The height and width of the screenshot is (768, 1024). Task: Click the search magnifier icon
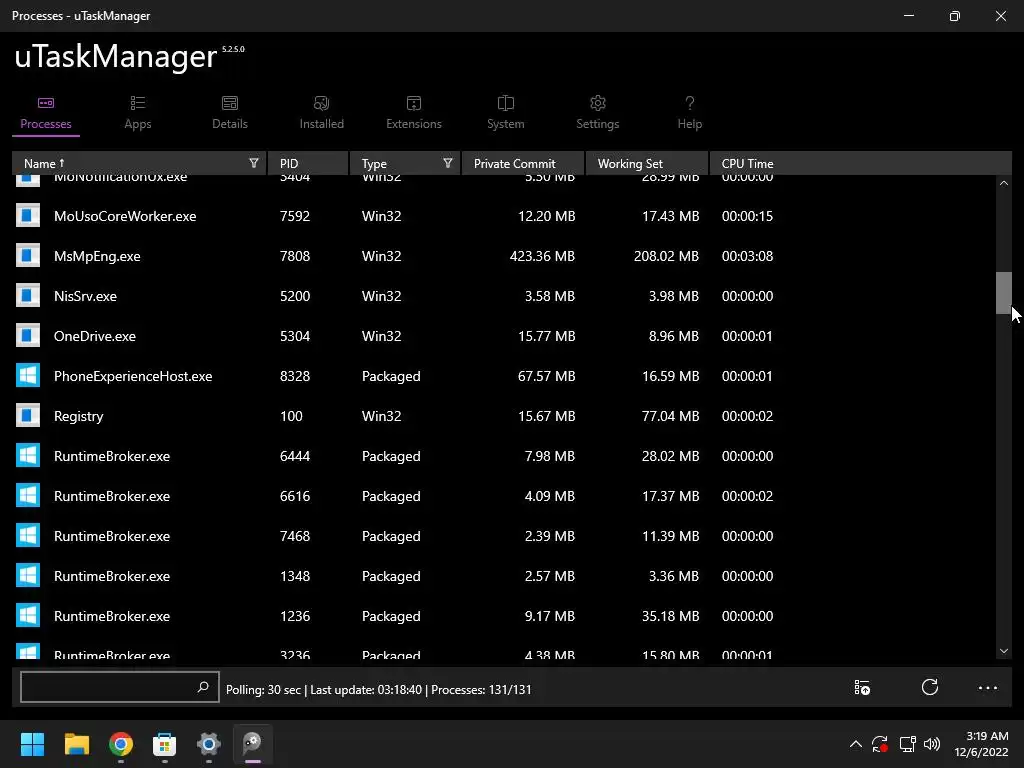click(203, 687)
